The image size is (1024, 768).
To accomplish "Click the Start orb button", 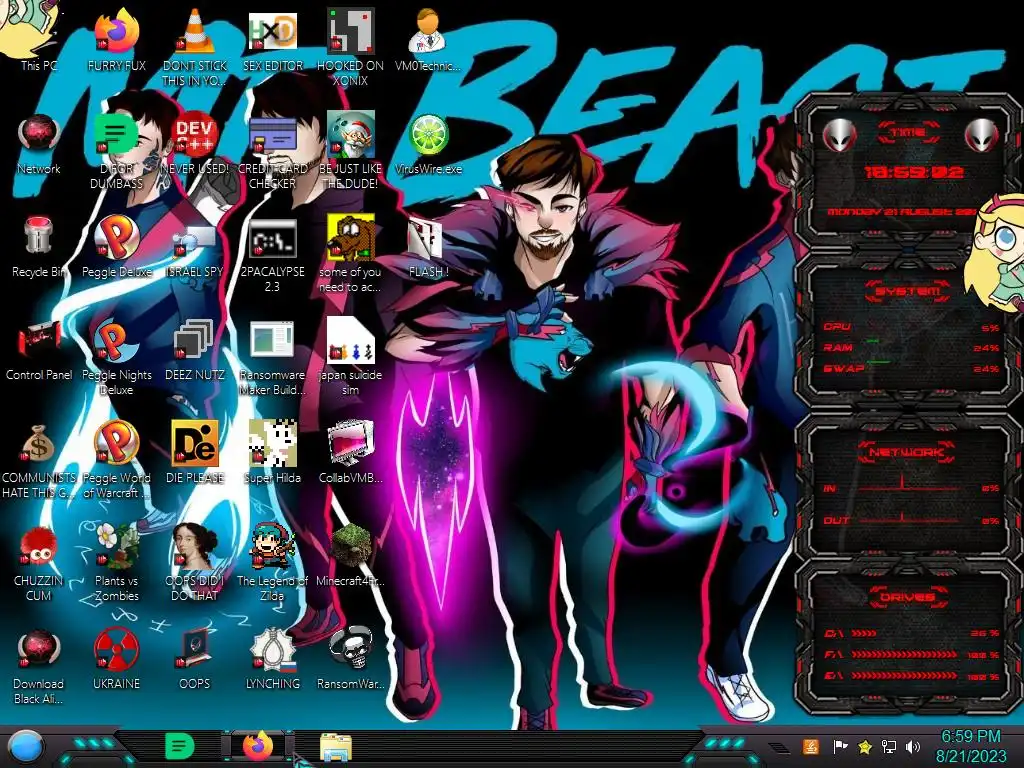I will tap(25, 748).
